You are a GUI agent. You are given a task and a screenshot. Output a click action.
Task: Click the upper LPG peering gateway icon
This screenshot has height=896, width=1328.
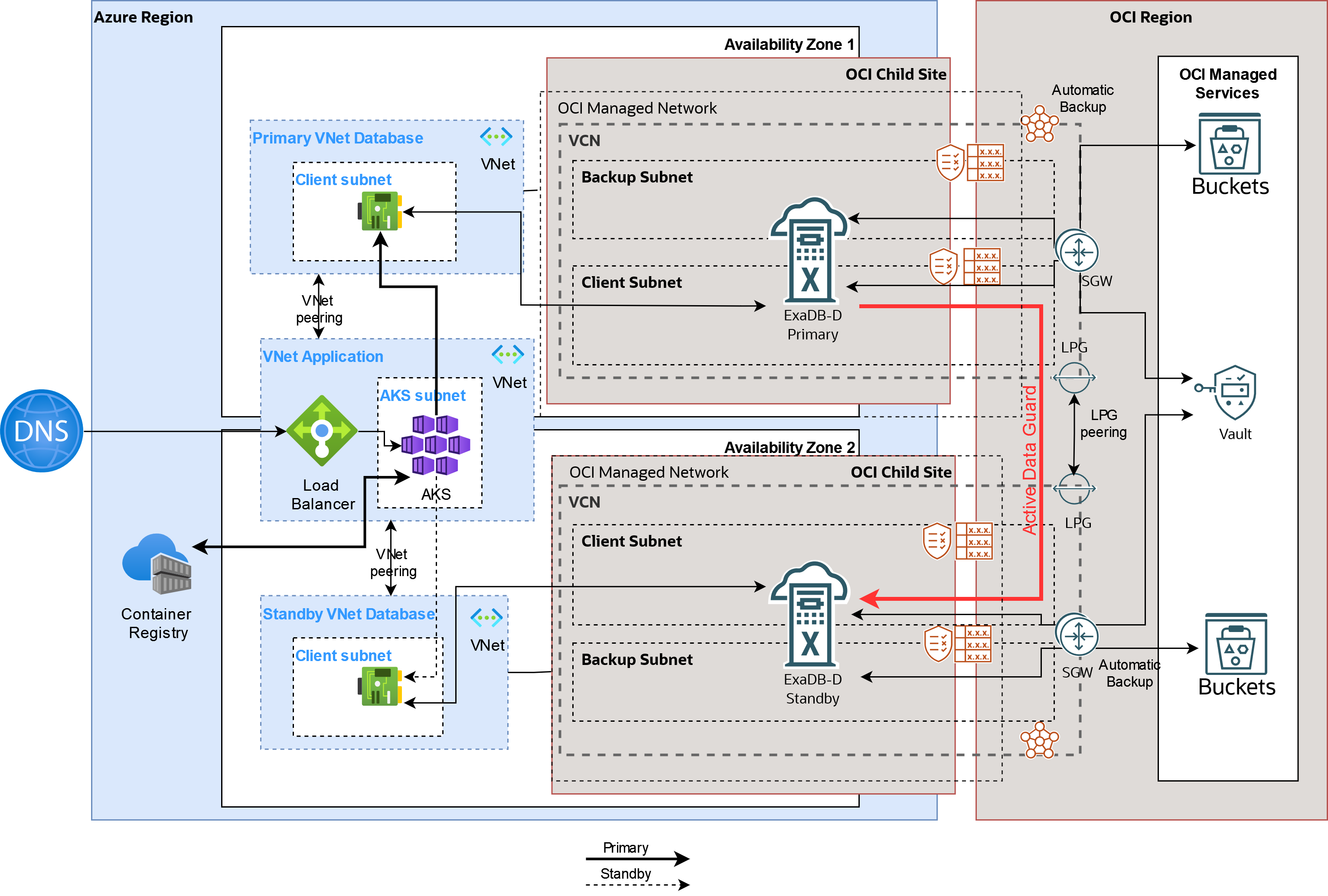pos(1073,378)
